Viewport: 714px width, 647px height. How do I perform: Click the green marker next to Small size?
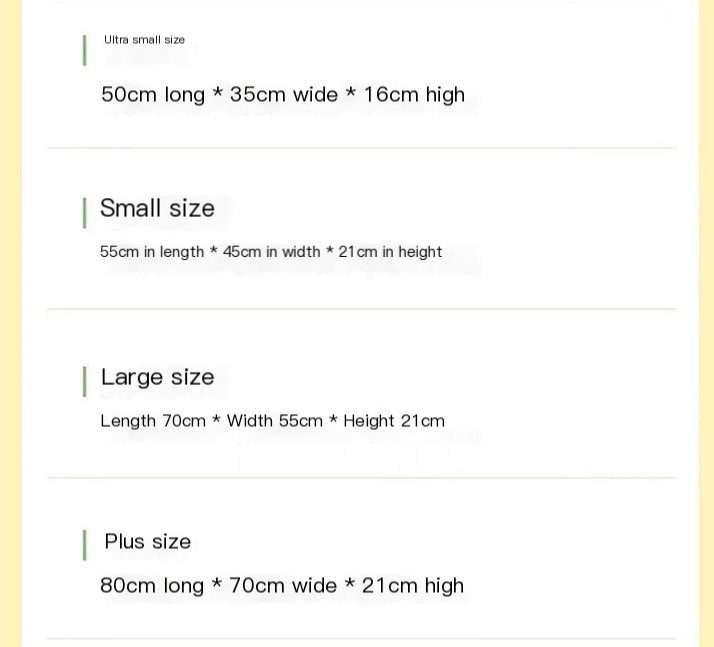pyautogui.click(x=84, y=212)
